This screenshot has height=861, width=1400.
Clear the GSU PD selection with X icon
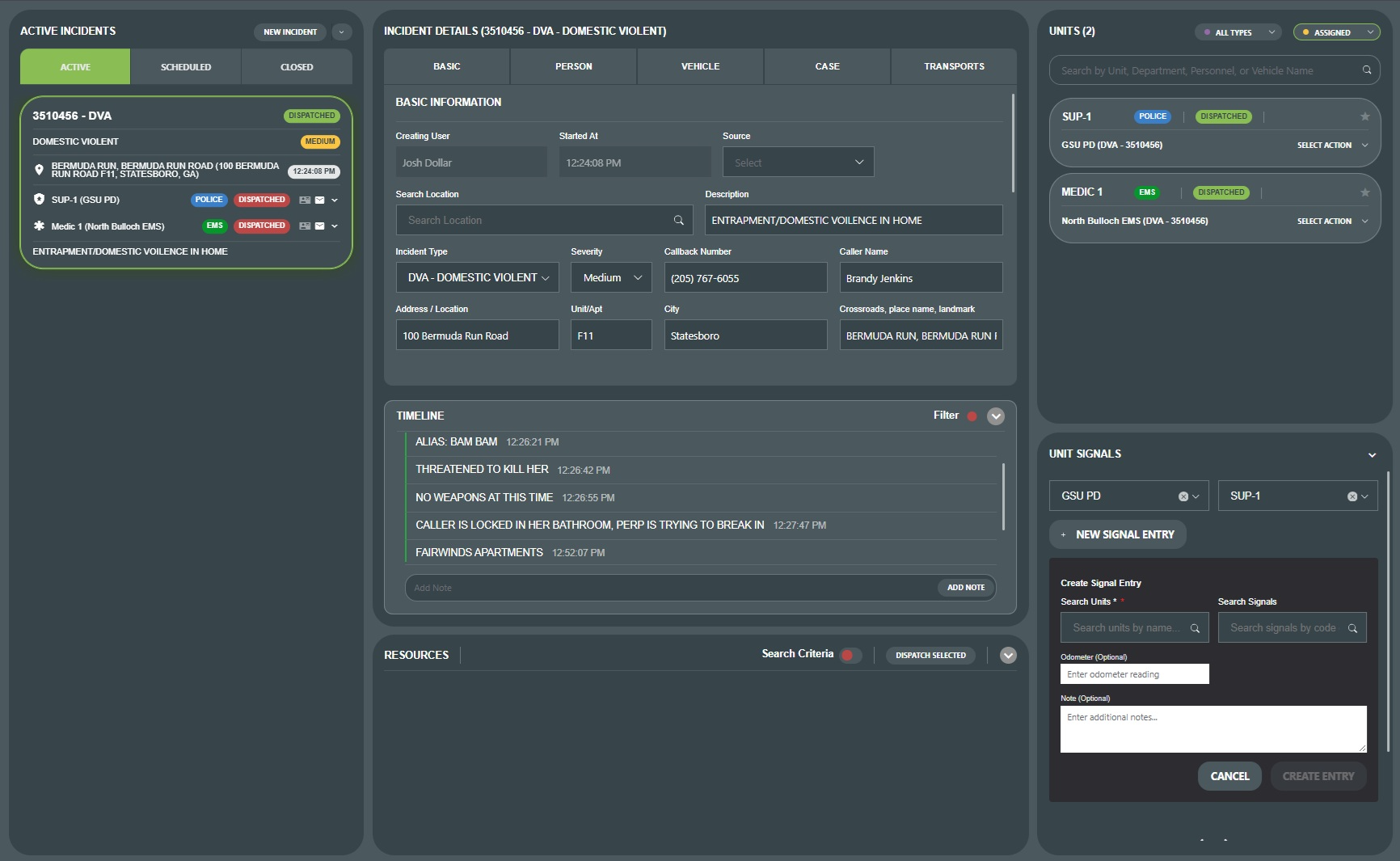pos(1183,496)
